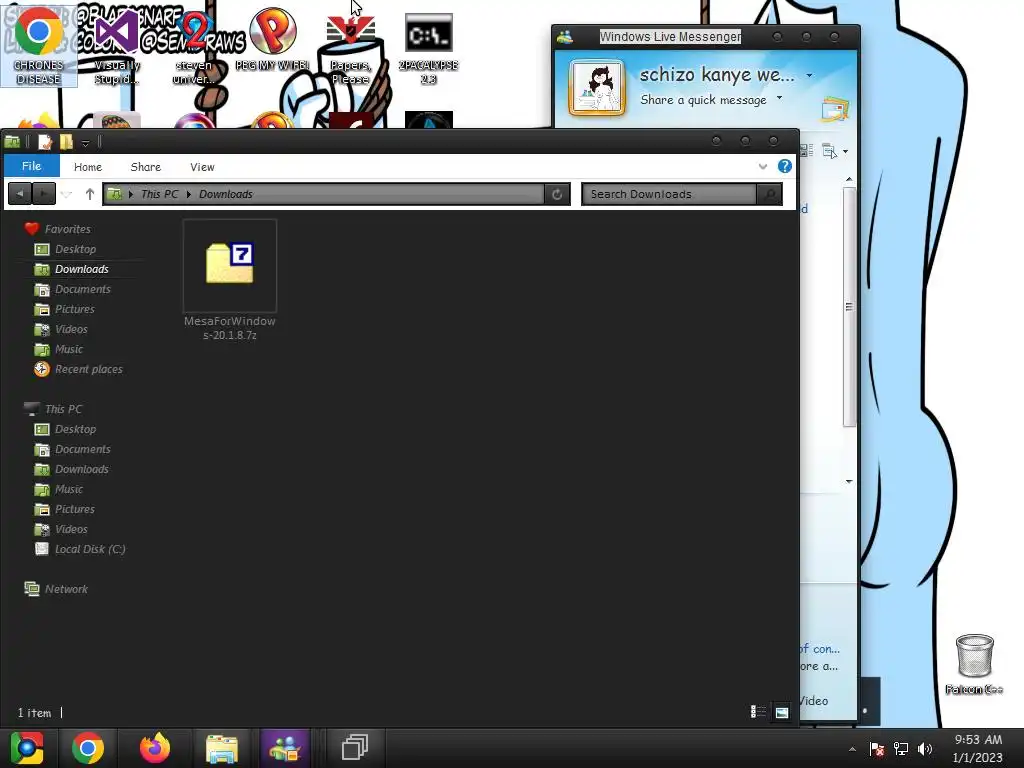
Task: Switch to details view layout
Action: [x=758, y=712]
